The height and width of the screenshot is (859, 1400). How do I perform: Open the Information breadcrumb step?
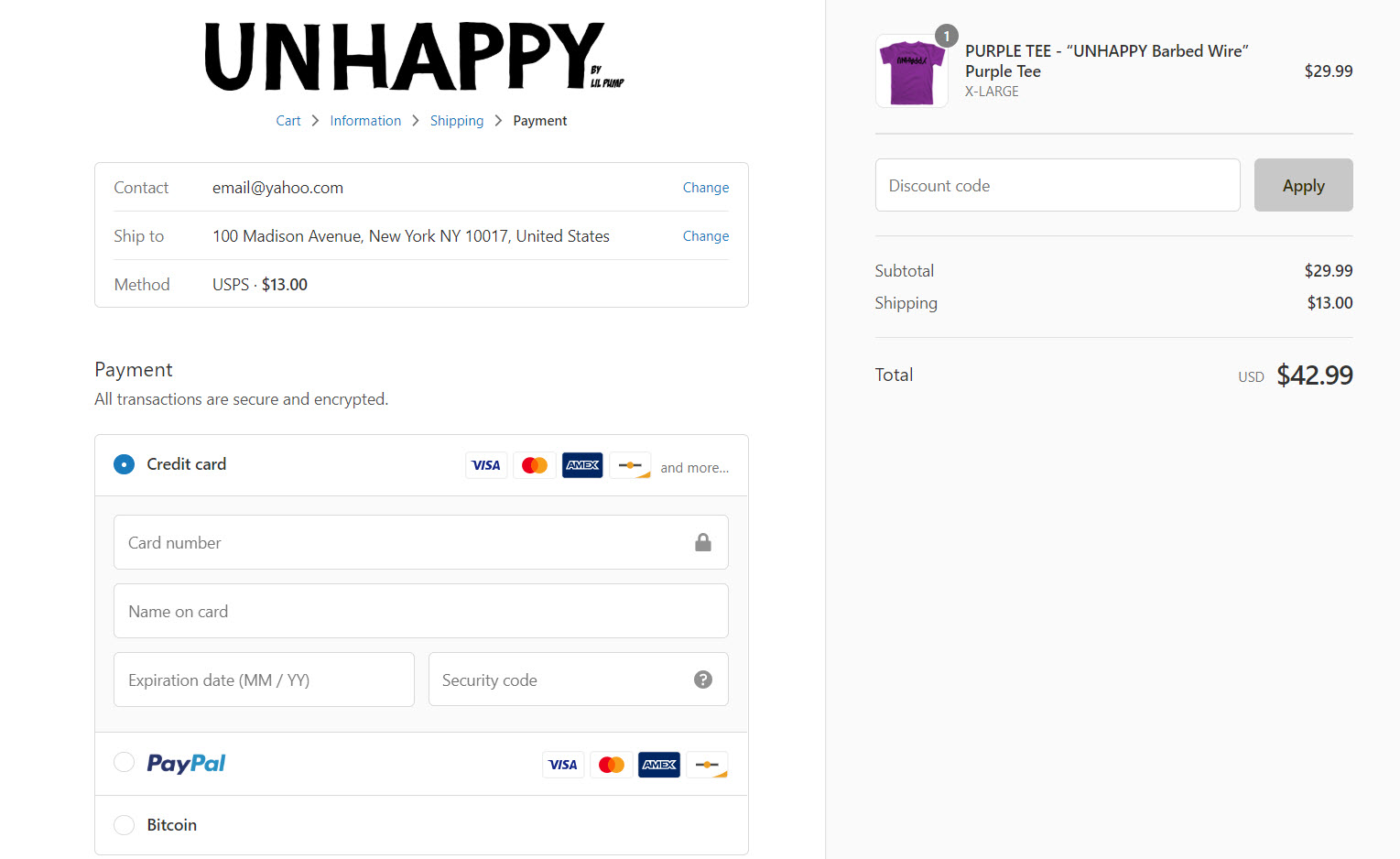pyautogui.click(x=365, y=121)
